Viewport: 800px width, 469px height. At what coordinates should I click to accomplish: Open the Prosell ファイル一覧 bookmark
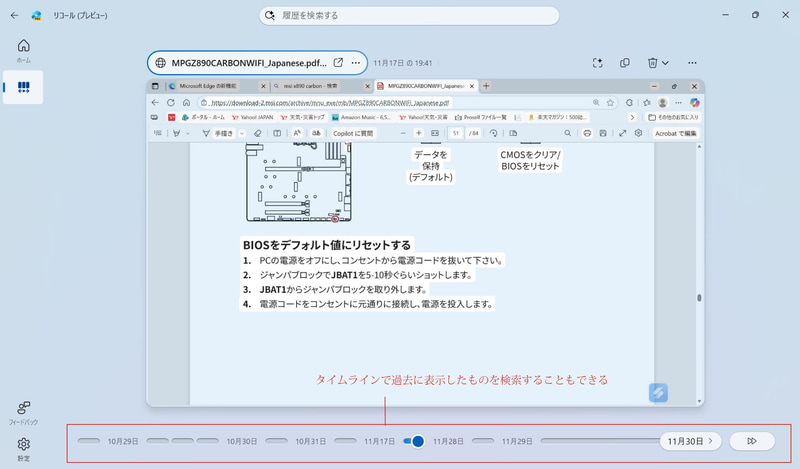tap(481, 117)
